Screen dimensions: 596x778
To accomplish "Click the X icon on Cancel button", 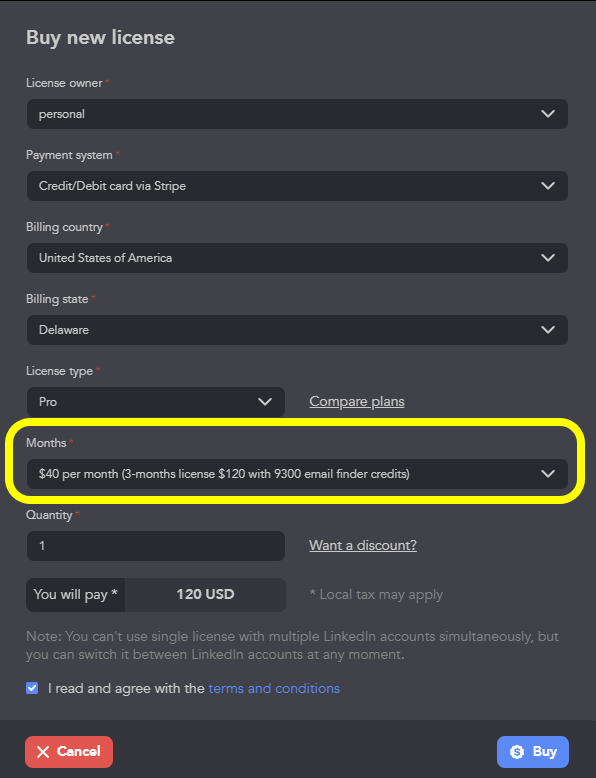I will click(x=43, y=752).
